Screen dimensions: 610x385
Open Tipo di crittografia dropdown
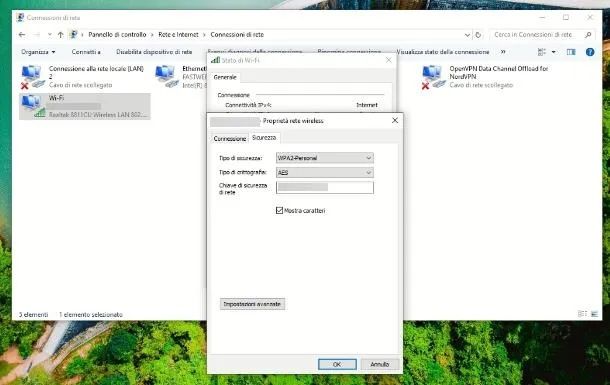tap(324, 172)
